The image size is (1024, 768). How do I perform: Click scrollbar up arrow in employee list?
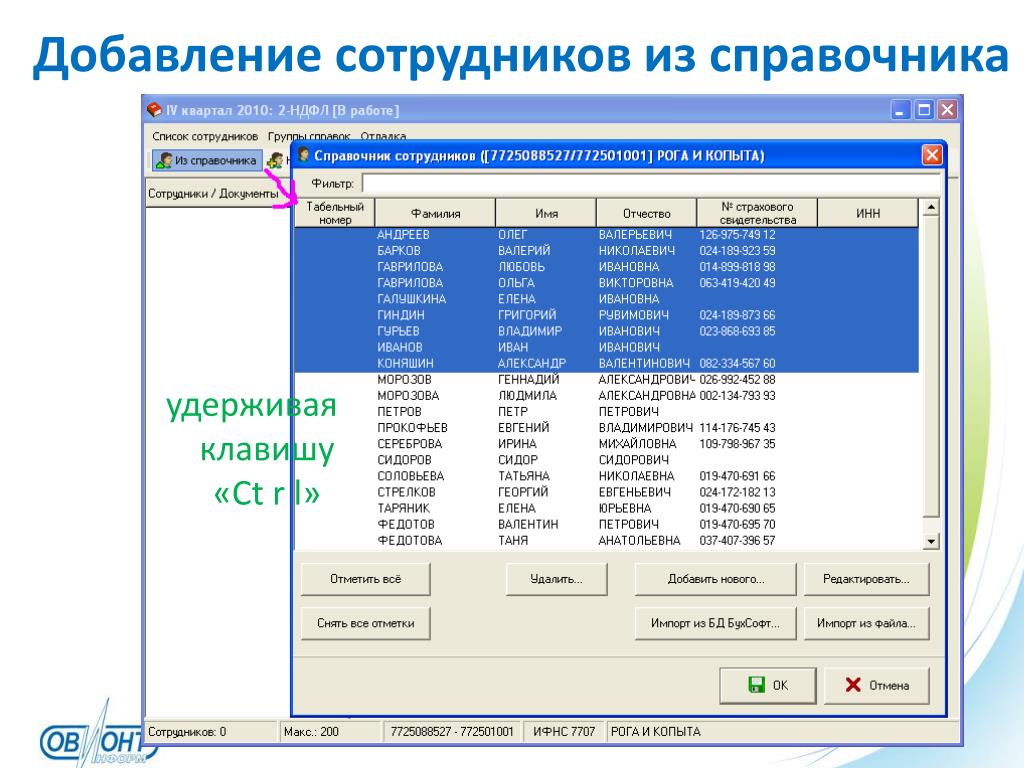[x=931, y=208]
